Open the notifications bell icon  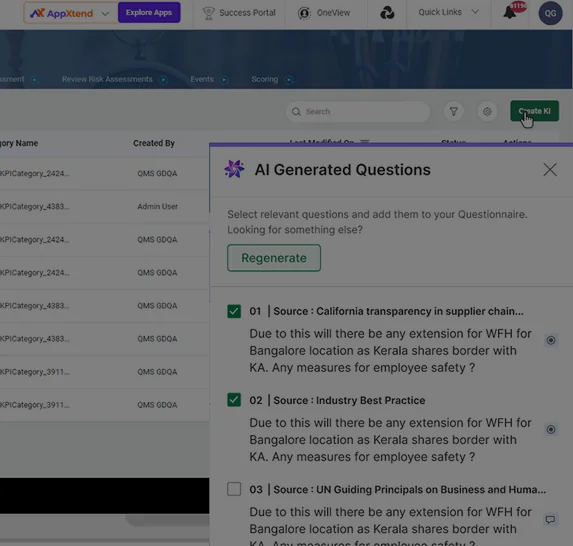click(510, 14)
